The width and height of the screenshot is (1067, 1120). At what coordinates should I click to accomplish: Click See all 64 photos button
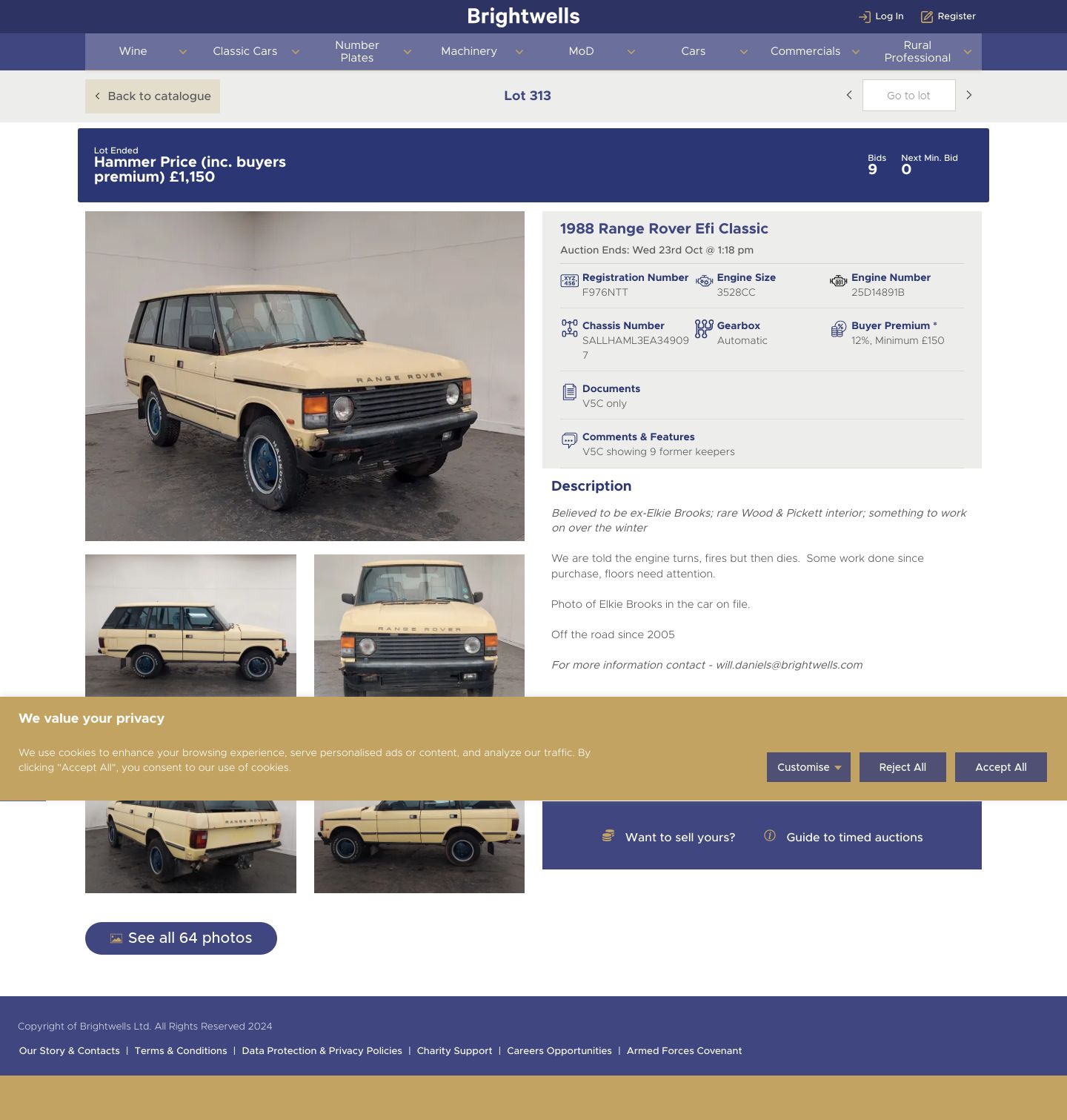[181, 938]
